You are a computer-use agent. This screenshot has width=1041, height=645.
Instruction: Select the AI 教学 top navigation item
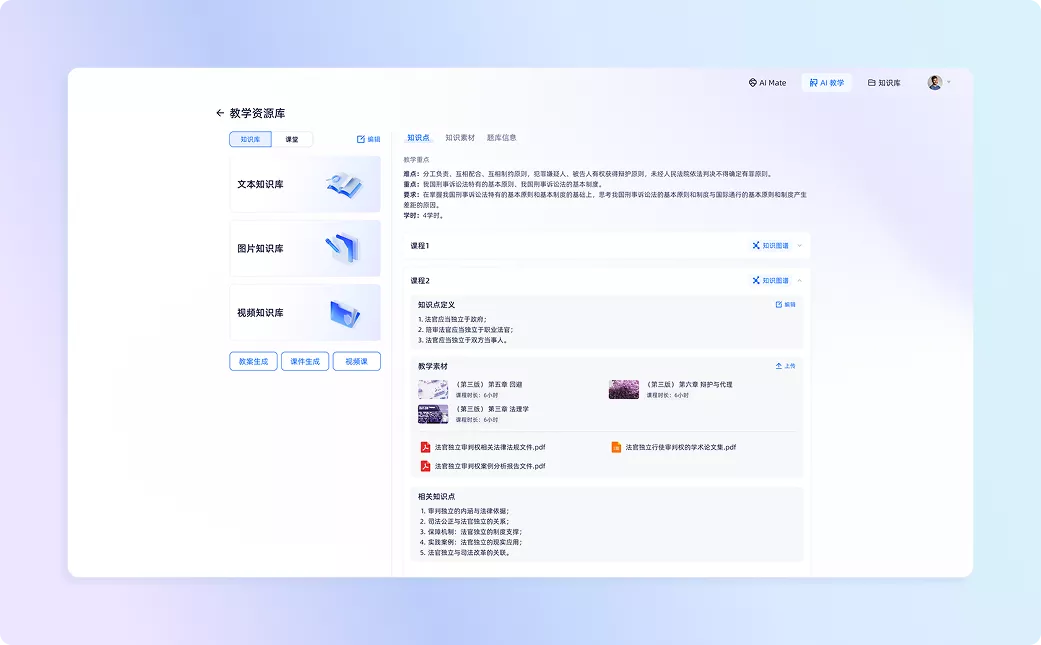pyautogui.click(x=827, y=83)
